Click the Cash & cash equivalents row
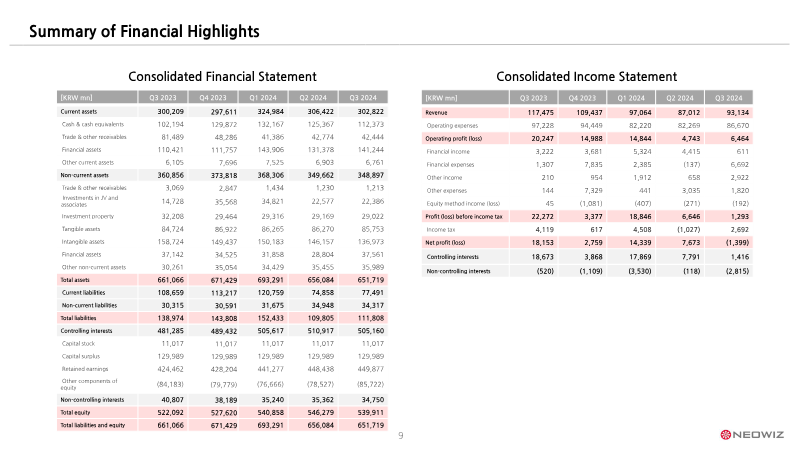 pos(94,123)
